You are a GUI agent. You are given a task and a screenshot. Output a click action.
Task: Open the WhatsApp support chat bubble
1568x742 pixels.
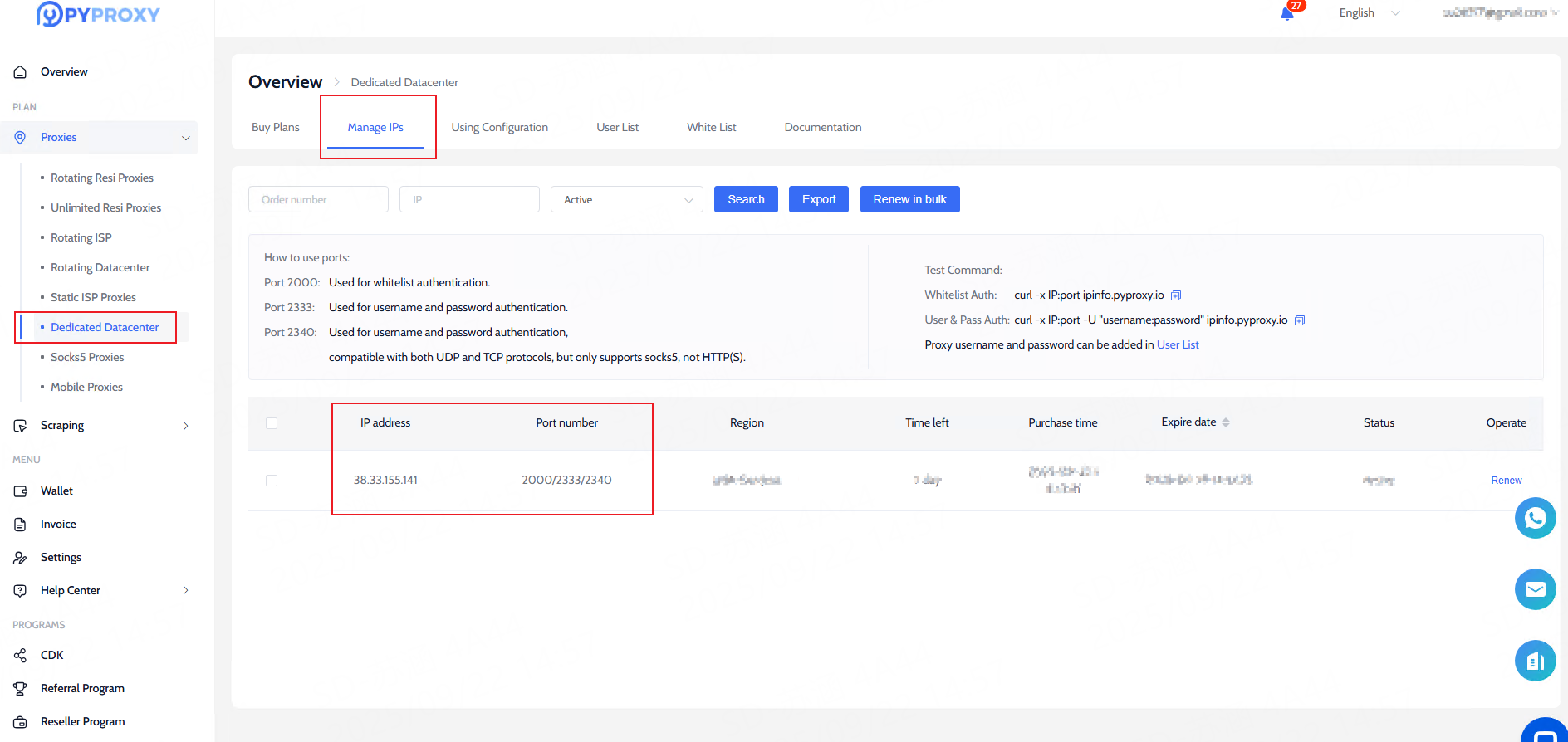coord(1535,518)
